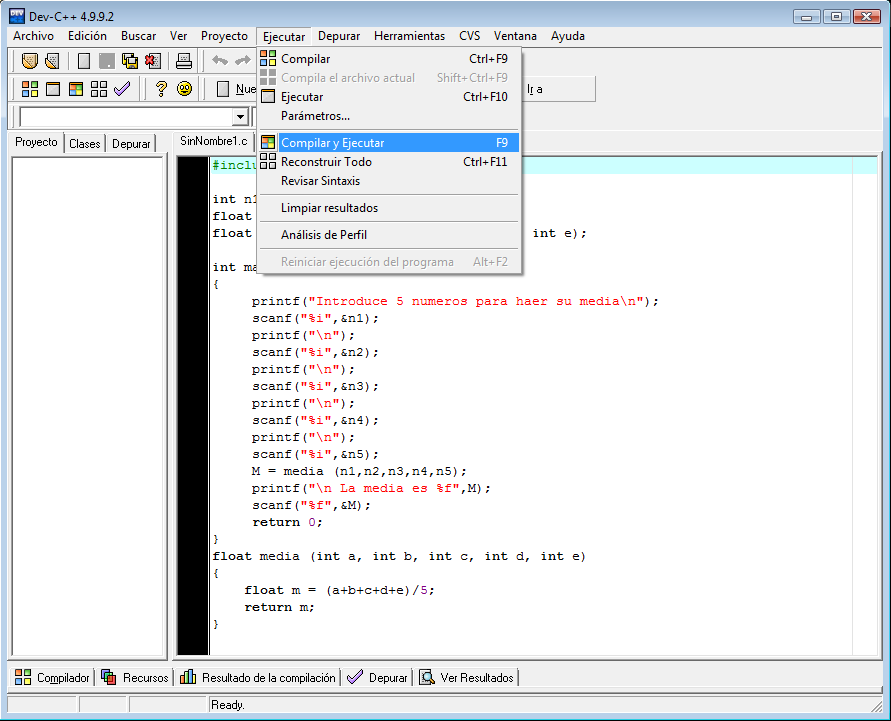Click the black editor gutter margin
Image resolution: width=891 pixels, height=721 pixels.
pos(193,406)
